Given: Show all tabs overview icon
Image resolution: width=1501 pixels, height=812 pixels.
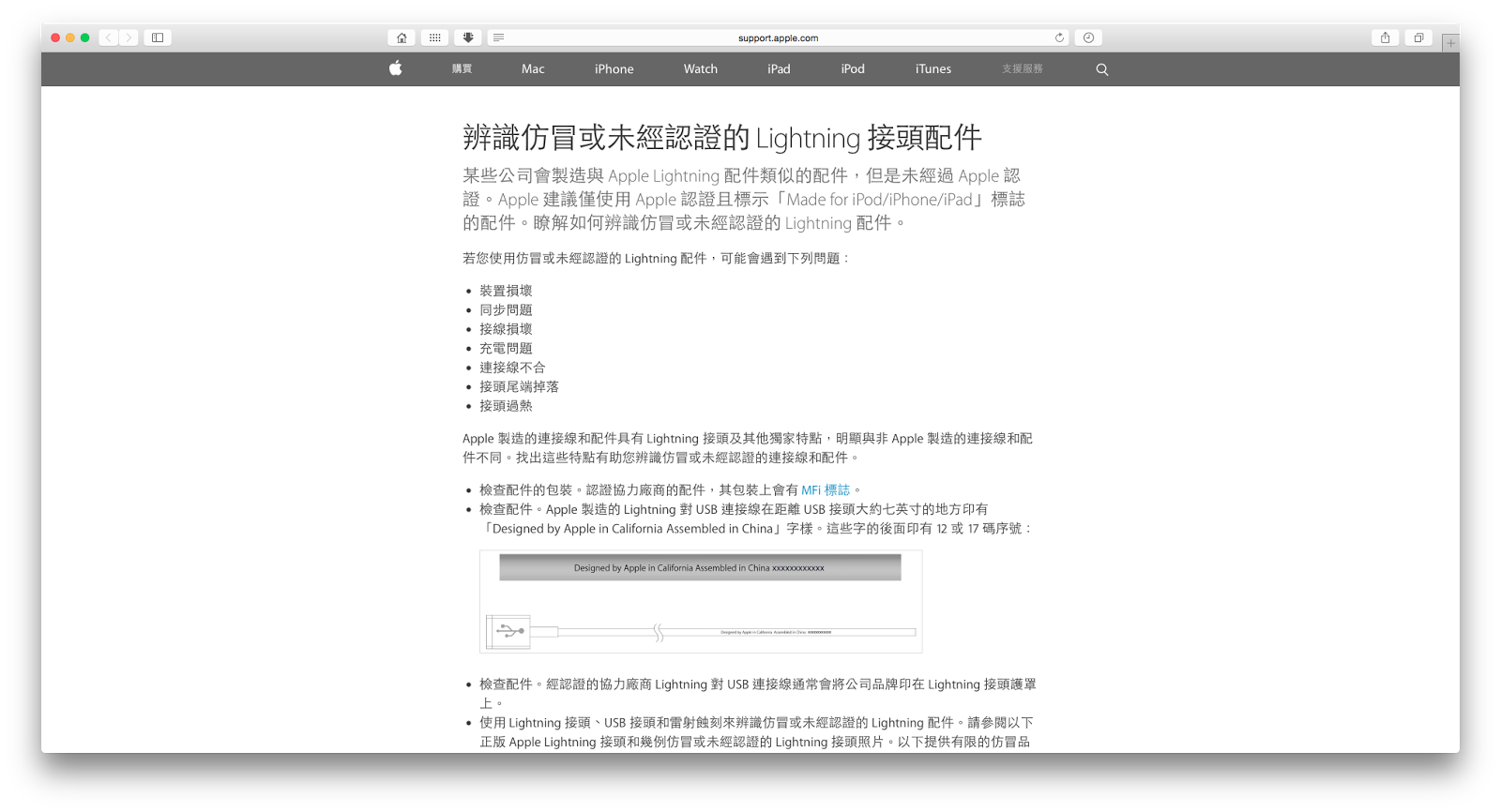Looking at the screenshot, I should (x=1418, y=38).
